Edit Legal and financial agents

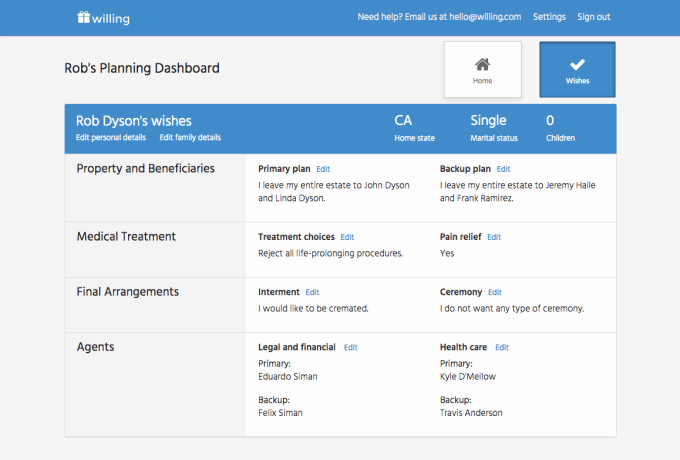351,347
